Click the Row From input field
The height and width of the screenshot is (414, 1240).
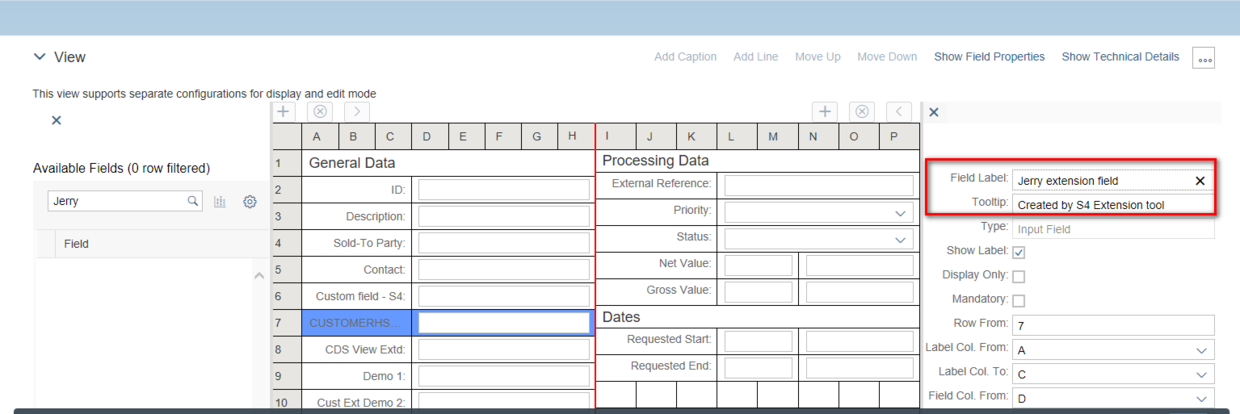[x=1112, y=326]
